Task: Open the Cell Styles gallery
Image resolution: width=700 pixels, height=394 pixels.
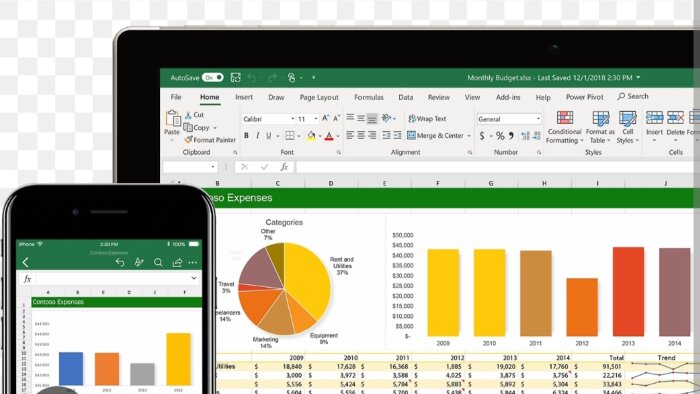Action: pyautogui.click(x=627, y=128)
